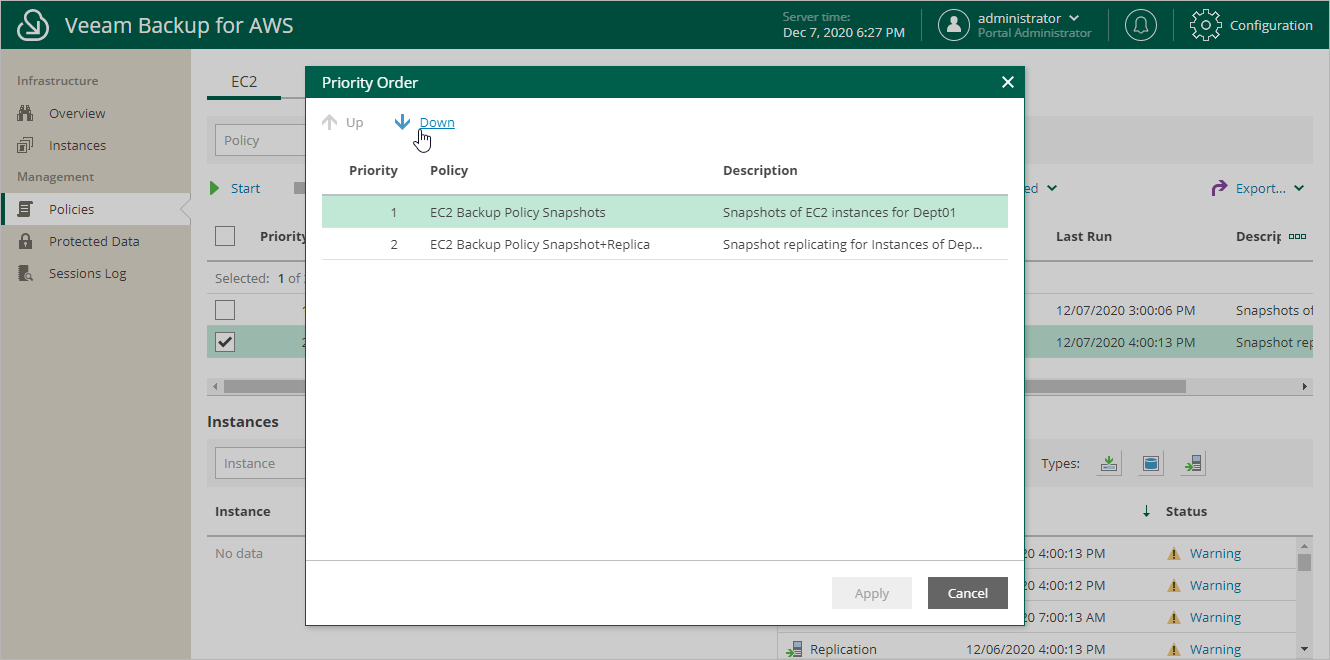The width and height of the screenshot is (1330, 660).
Task: Click the purple Export arrow icon
Action: coord(1219,188)
